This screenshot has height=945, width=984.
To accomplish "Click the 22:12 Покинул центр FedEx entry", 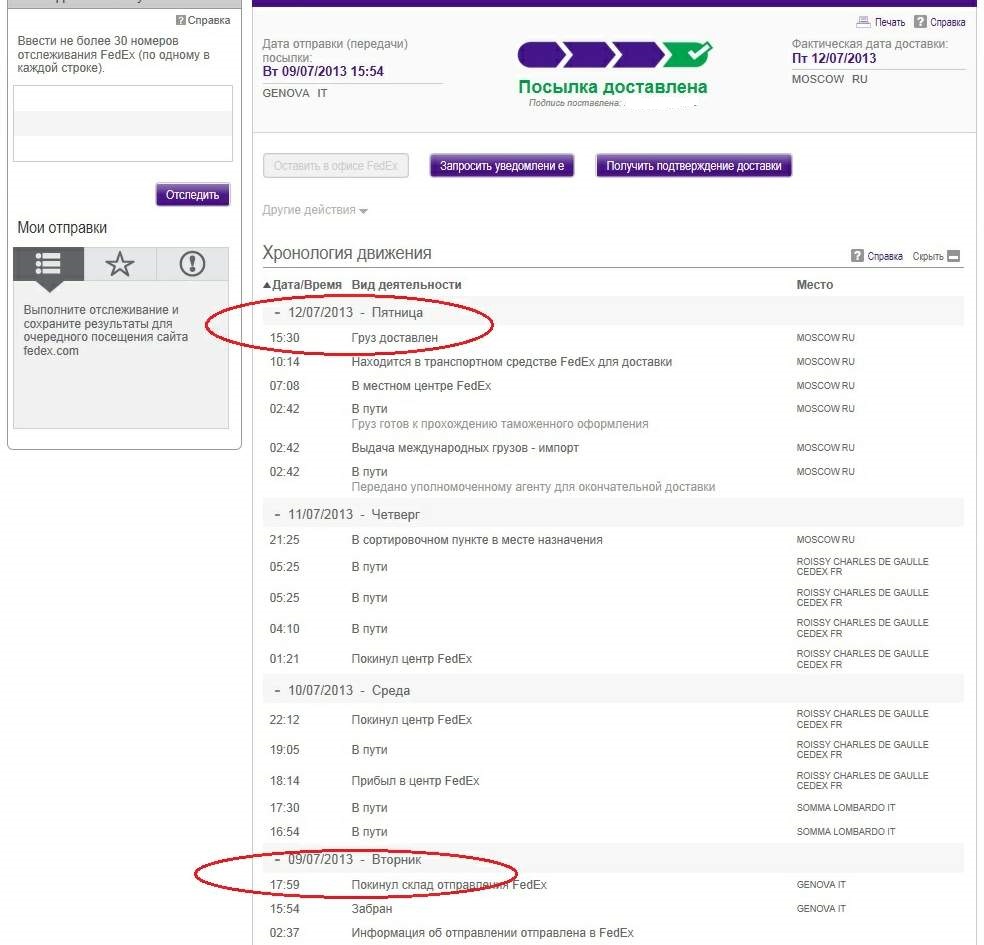I will click(x=412, y=720).
